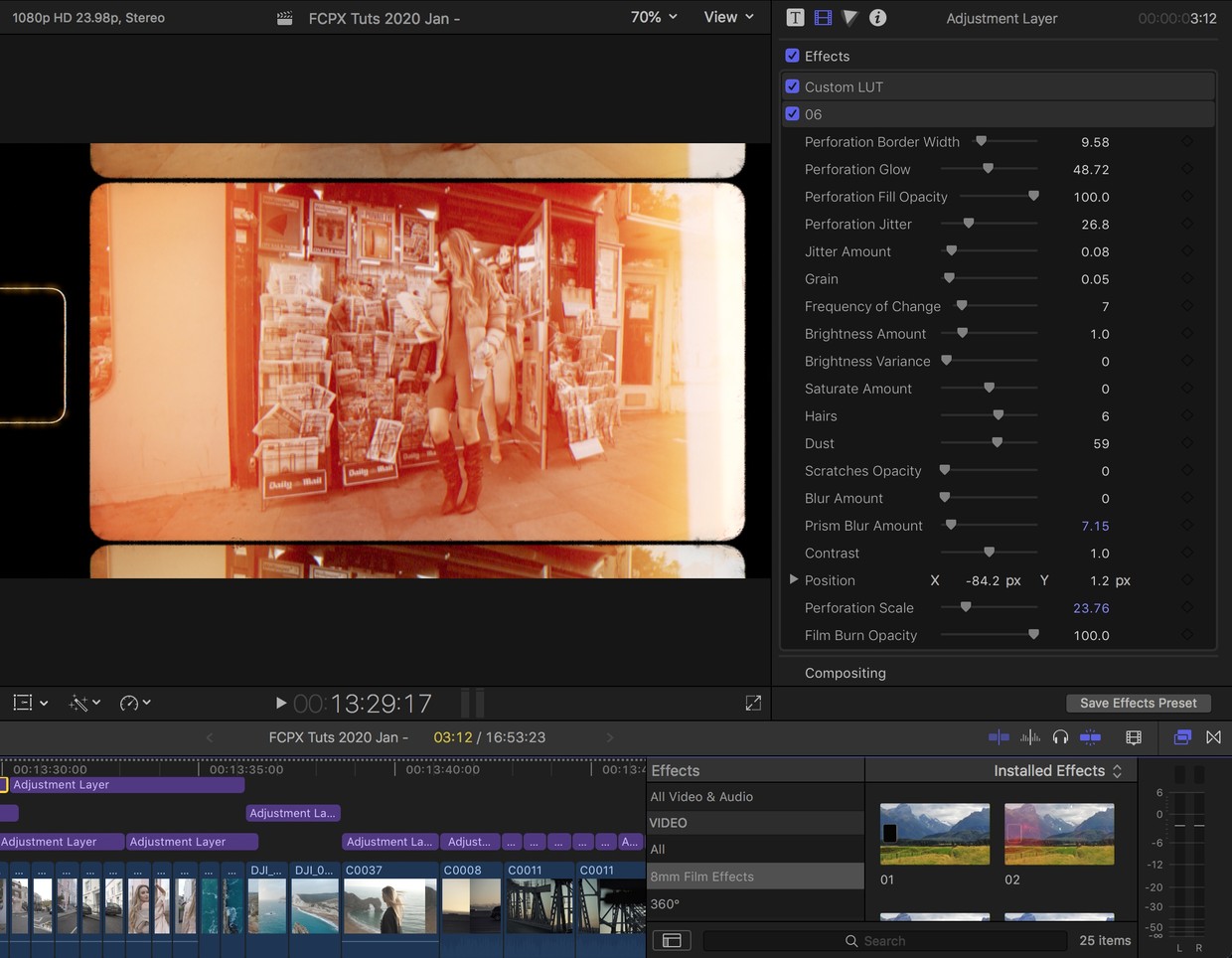Open the Text inspector tab

pyautogui.click(x=795, y=17)
